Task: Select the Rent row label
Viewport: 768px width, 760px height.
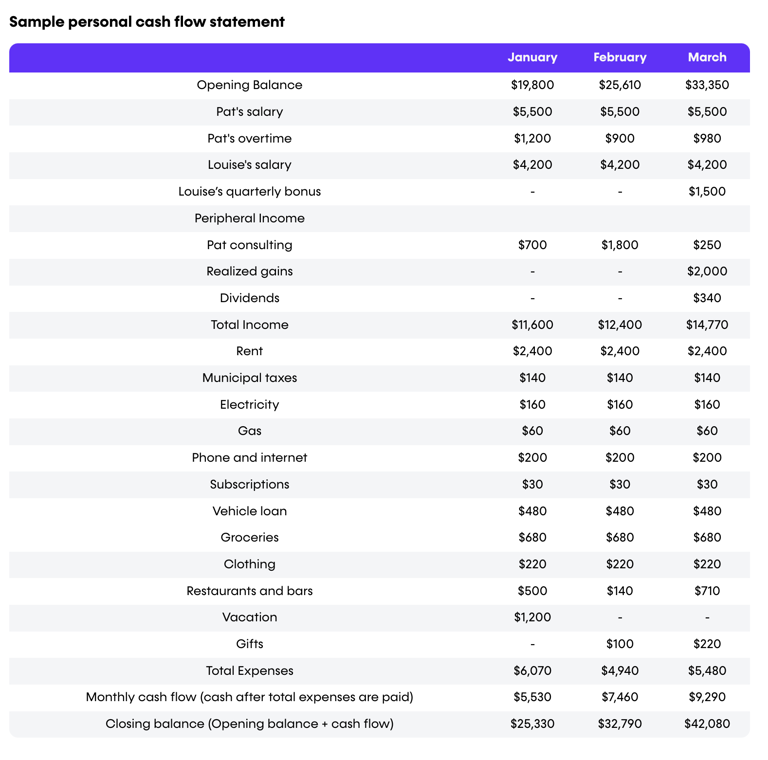Action: pos(249,351)
